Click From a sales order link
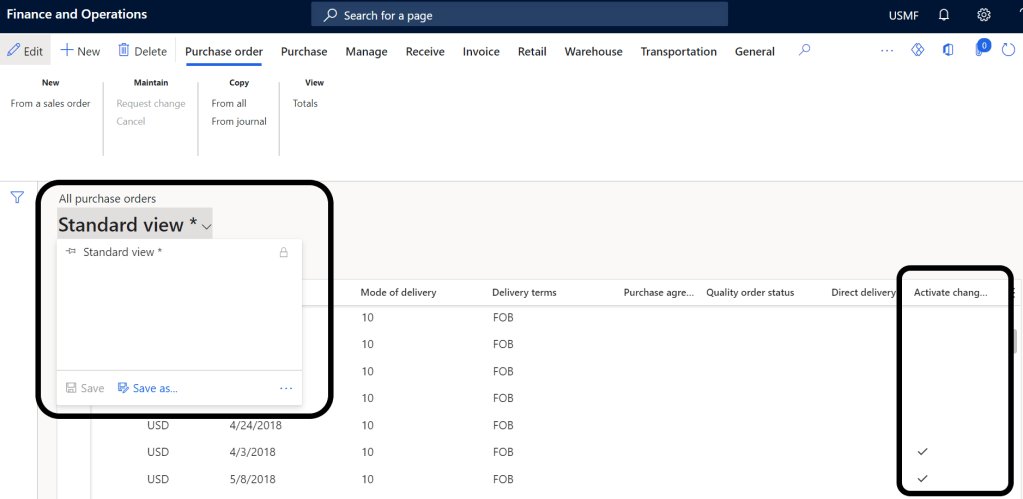Viewport: 1023px width, 499px height. tap(50, 103)
